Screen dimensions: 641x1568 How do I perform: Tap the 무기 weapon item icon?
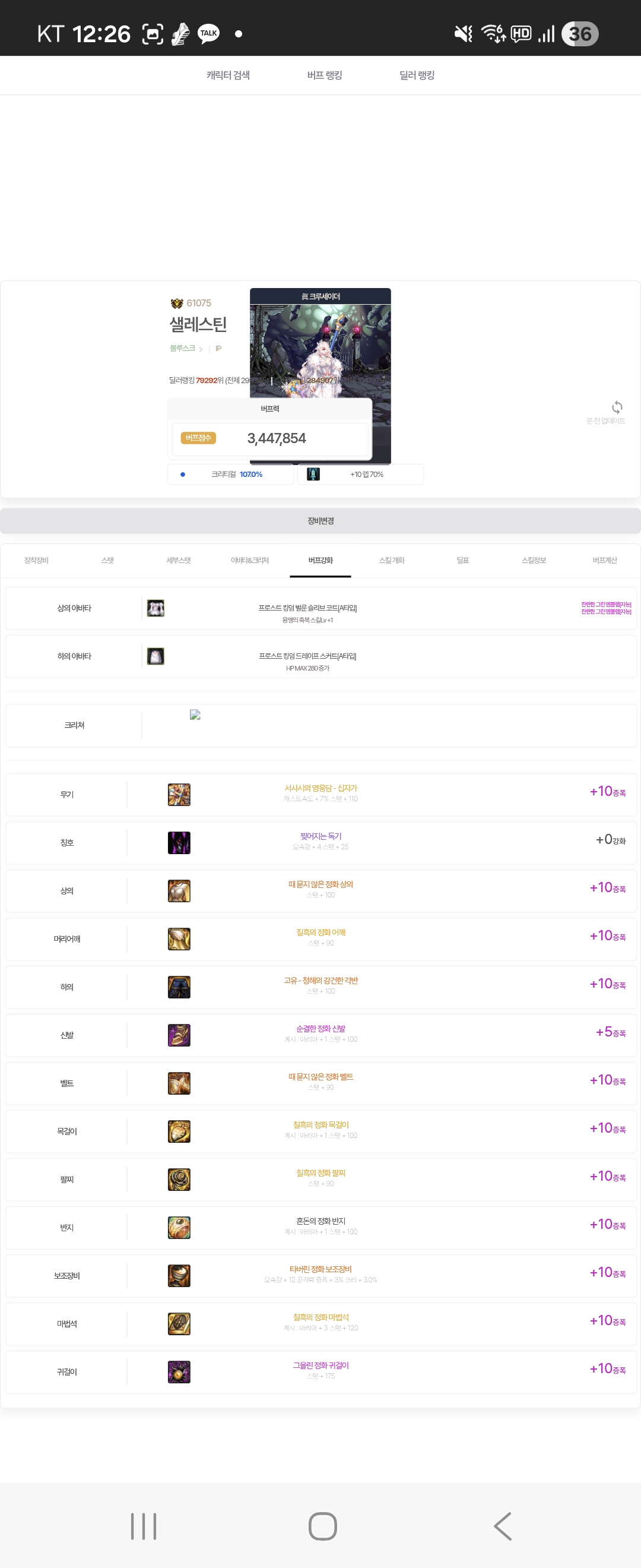coord(179,794)
